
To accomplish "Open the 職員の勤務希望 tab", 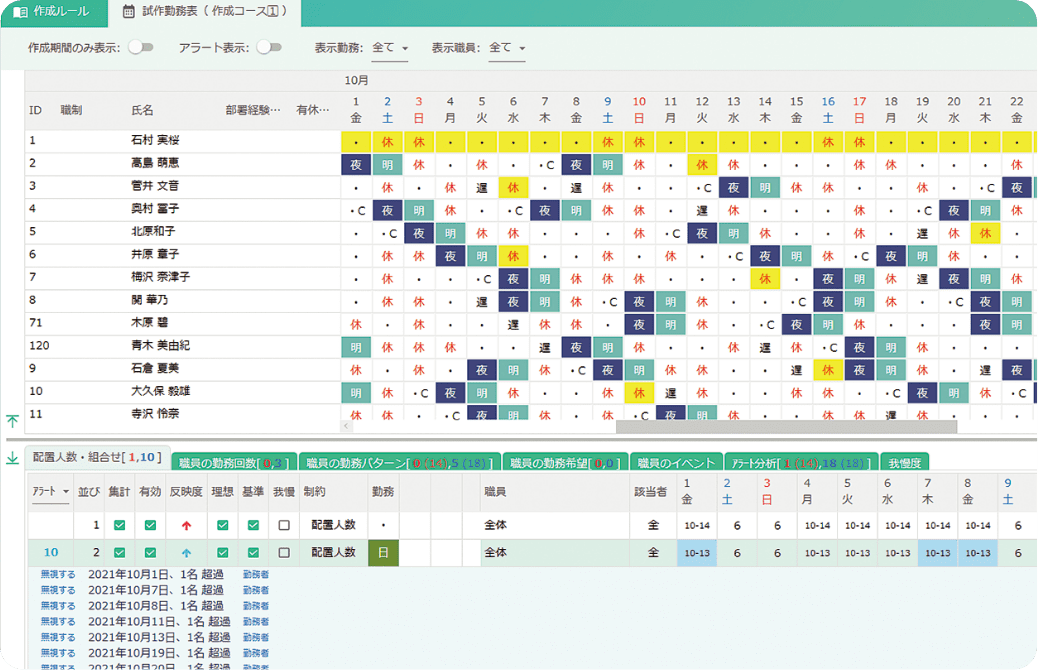I will [565, 462].
